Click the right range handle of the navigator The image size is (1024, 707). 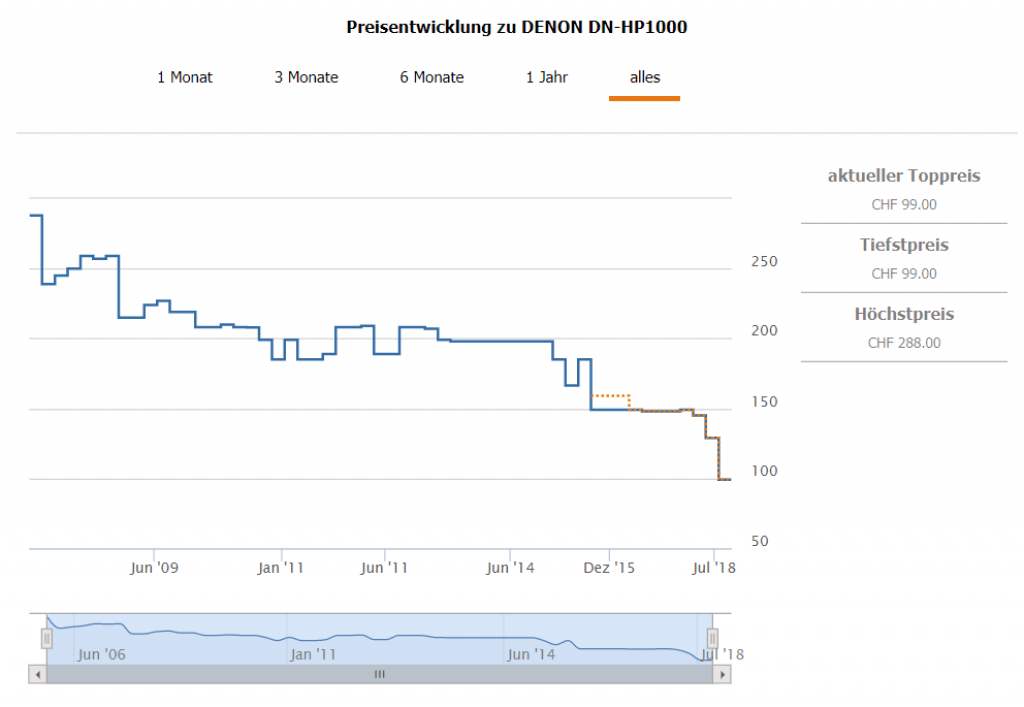[x=713, y=638]
